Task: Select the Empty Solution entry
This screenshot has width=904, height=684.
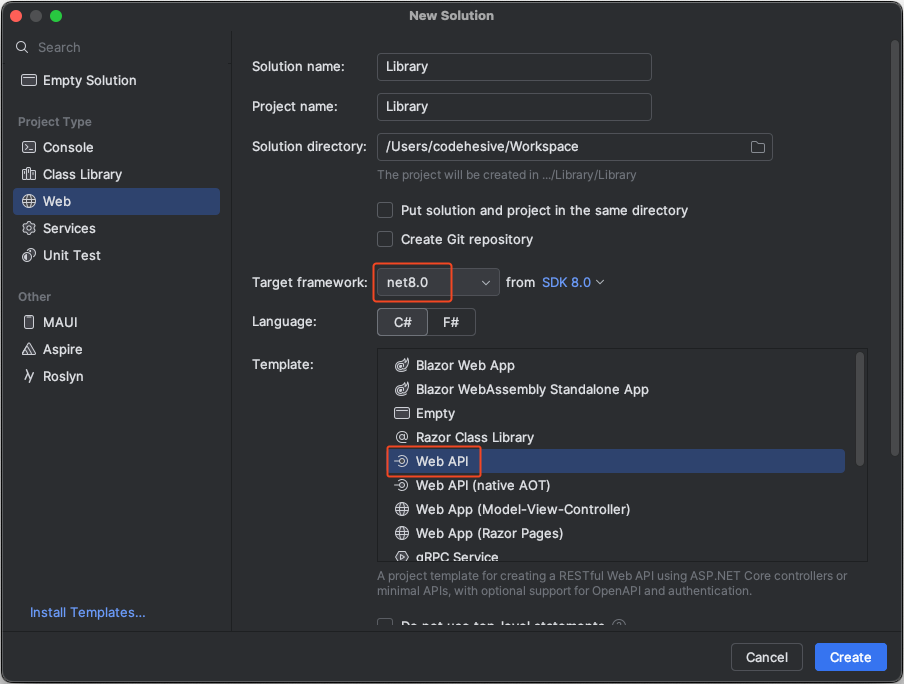Action: 116,80
